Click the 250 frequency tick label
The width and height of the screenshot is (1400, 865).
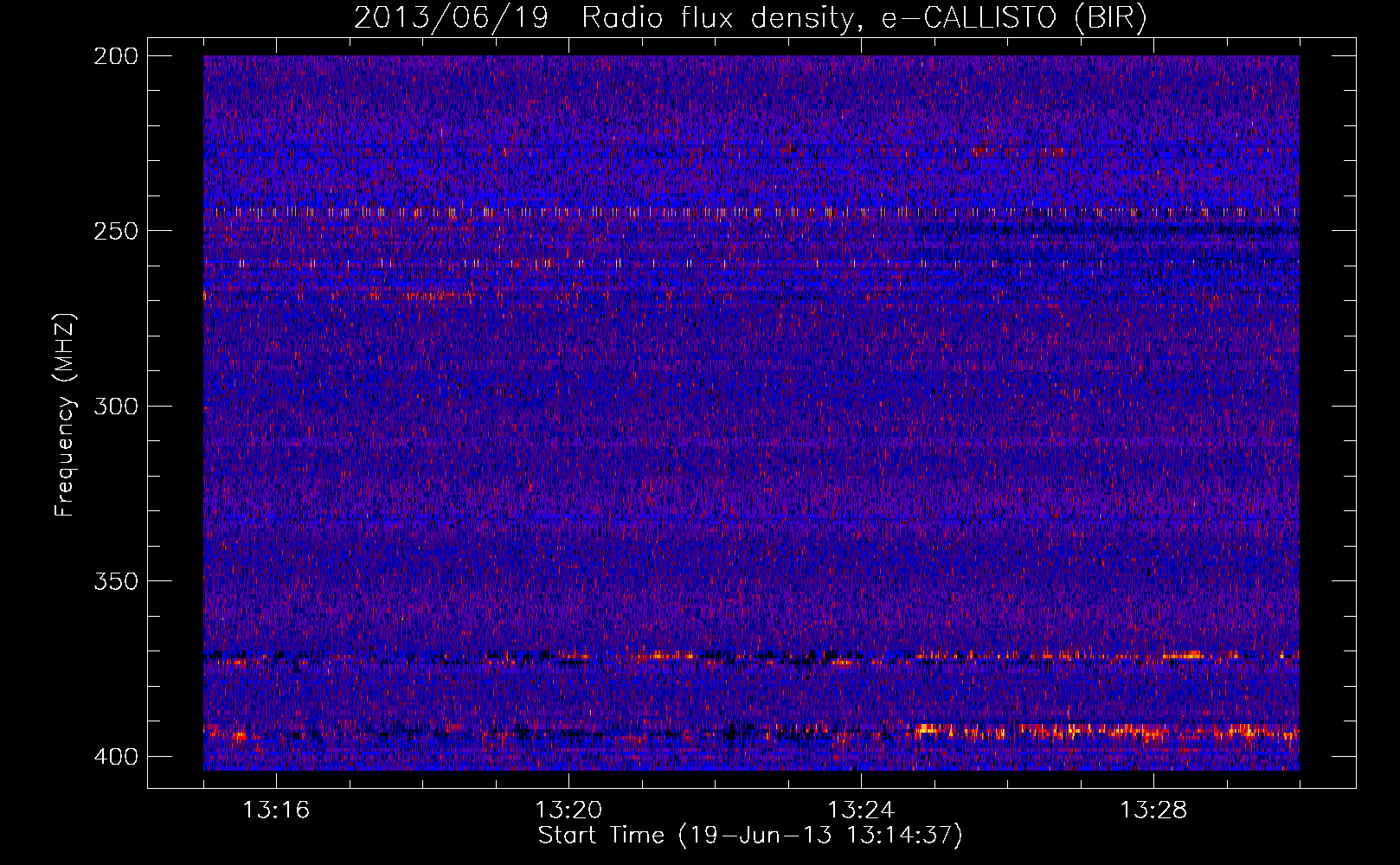pos(115,231)
